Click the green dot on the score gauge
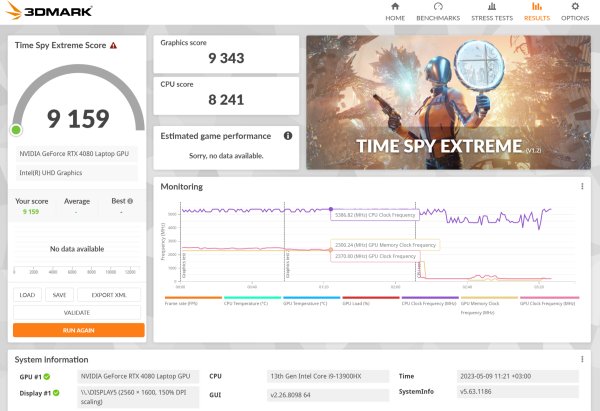This screenshot has height=411, width=600. click(x=16, y=130)
